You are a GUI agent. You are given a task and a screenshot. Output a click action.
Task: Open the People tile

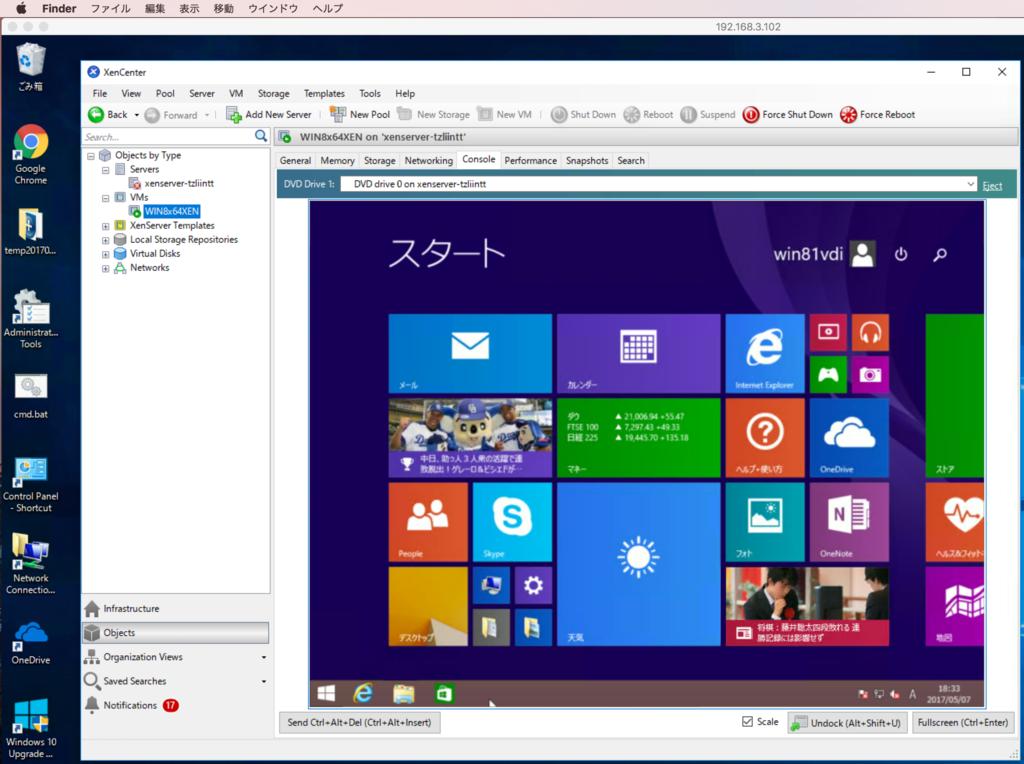click(x=428, y=522)
